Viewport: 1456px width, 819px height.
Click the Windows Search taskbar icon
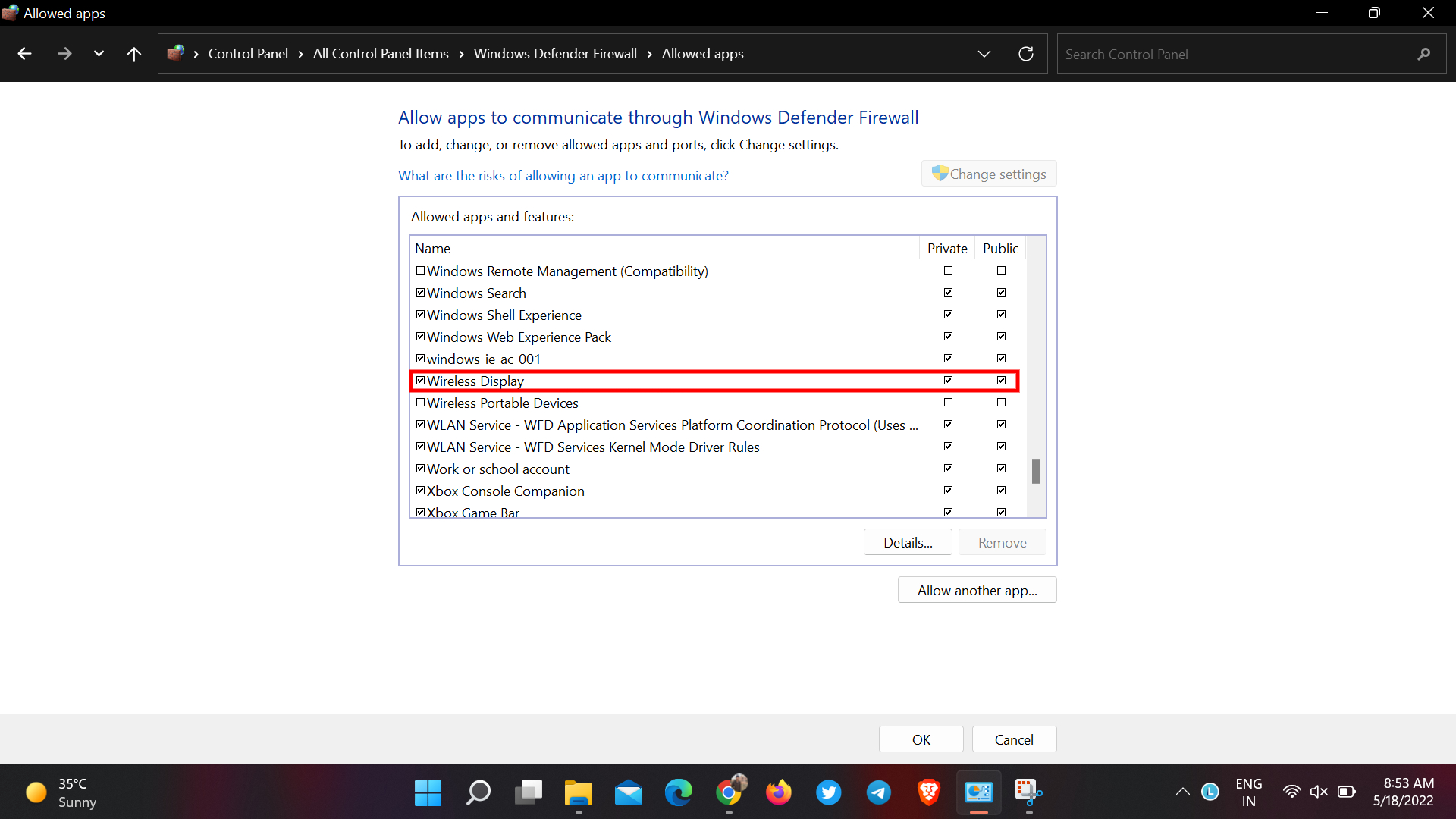(478, 792)
